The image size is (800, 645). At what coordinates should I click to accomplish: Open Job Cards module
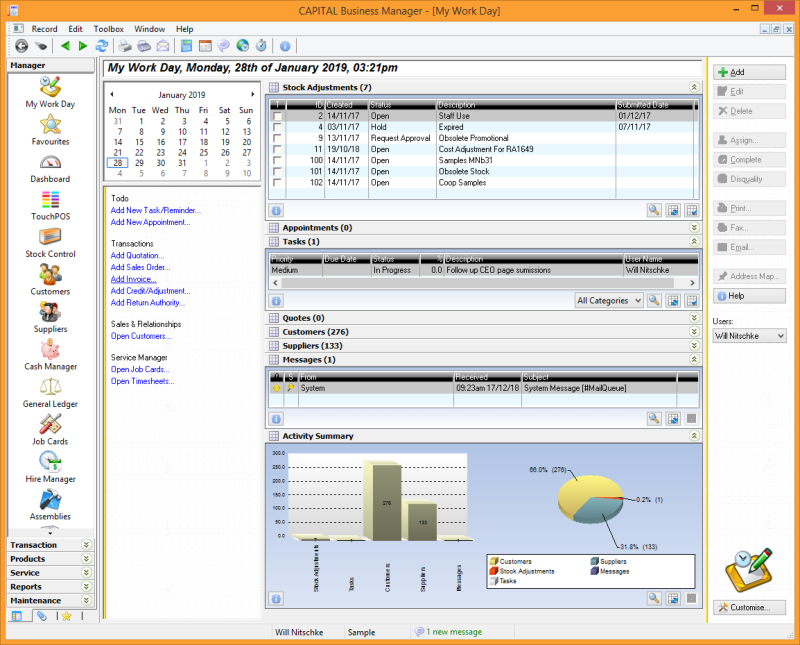(x=50, y=430)
